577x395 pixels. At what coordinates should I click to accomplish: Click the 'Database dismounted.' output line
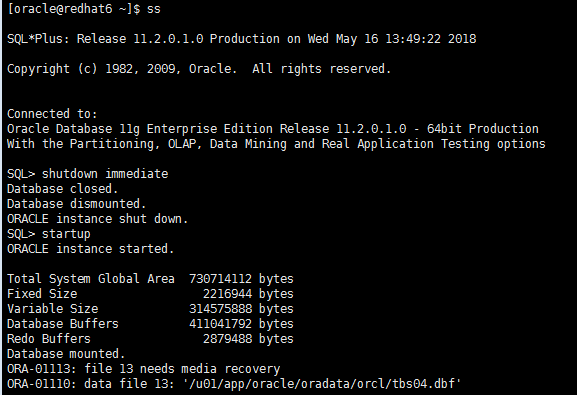[x=77, y=204]
